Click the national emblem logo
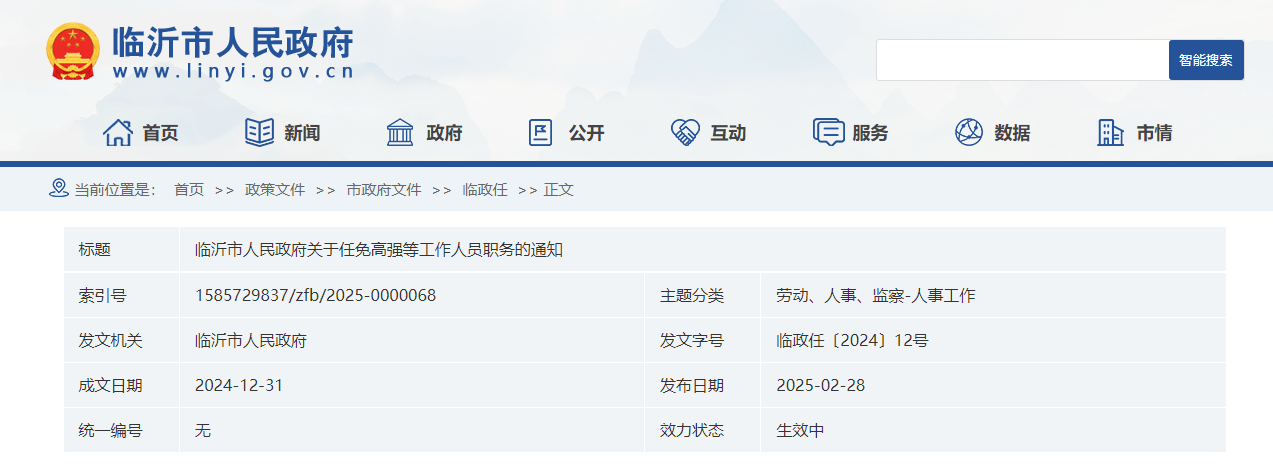Viewport: 1273px width, 464px height. tap(72, 51)
